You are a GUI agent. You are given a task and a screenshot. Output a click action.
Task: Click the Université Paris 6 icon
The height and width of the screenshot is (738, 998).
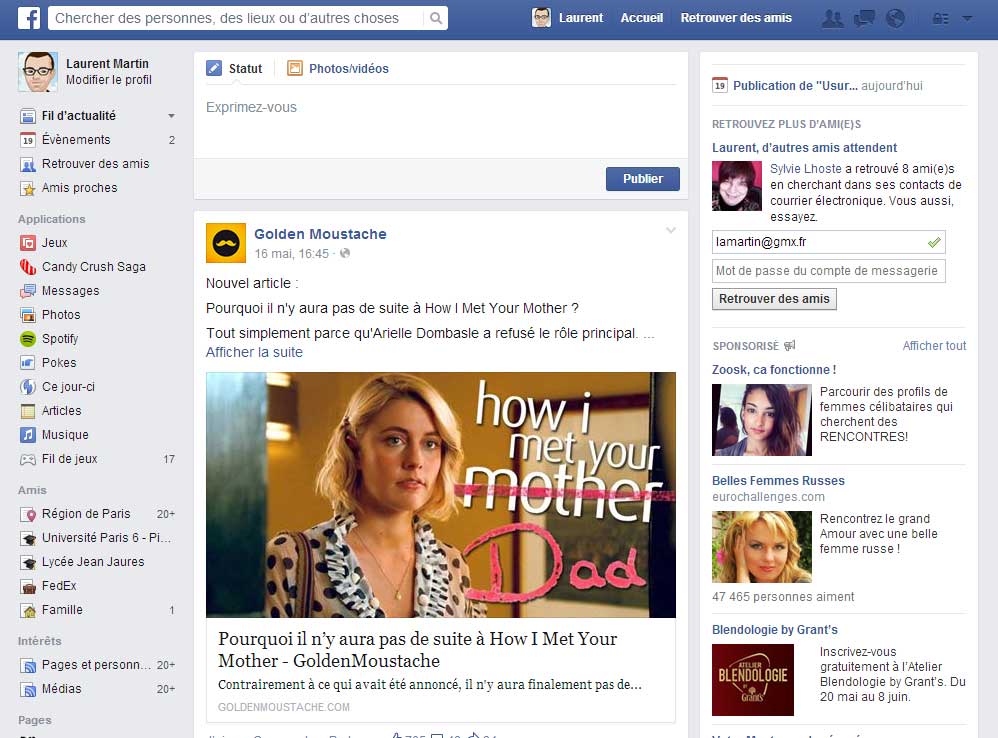[28, 538]
